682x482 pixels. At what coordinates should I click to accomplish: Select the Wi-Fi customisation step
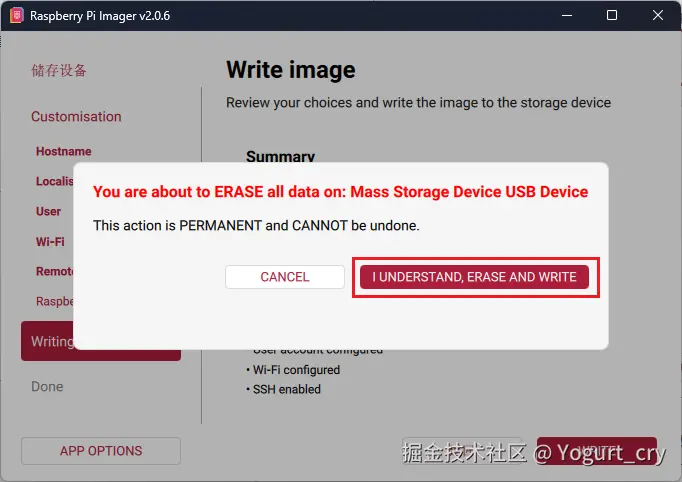50,242
